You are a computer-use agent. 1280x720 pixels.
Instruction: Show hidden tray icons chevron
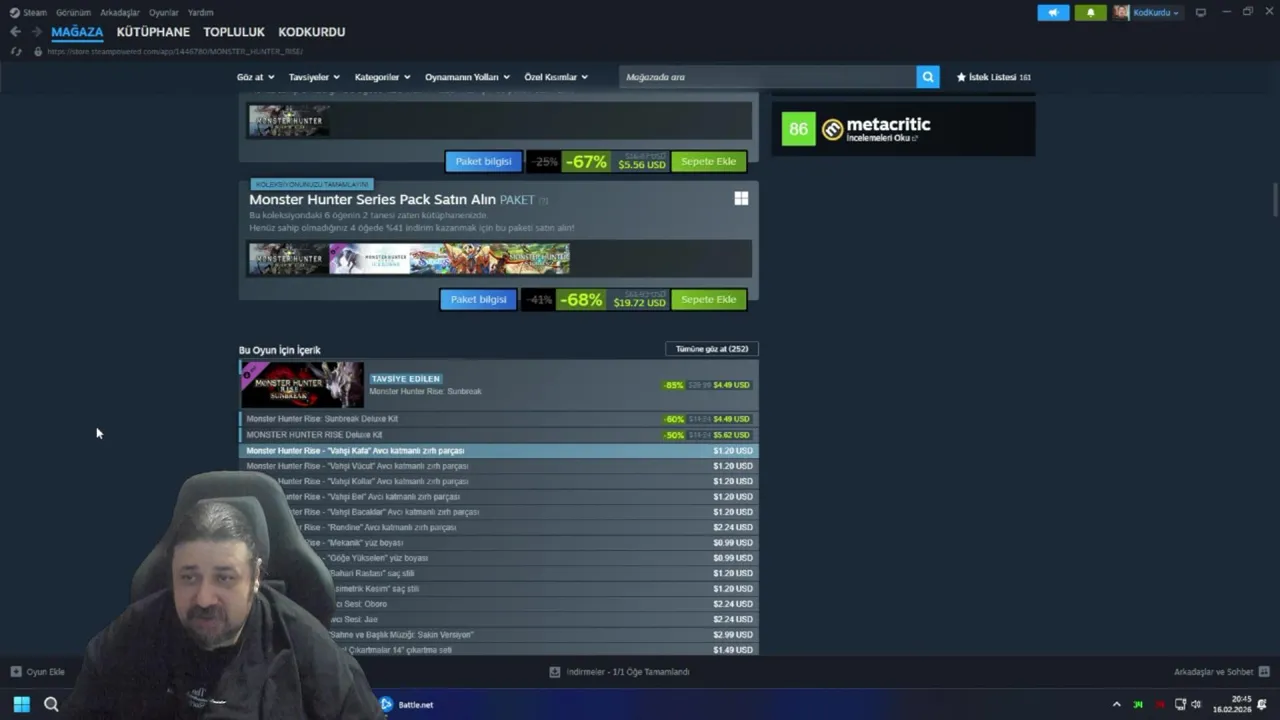point(1117,704)
